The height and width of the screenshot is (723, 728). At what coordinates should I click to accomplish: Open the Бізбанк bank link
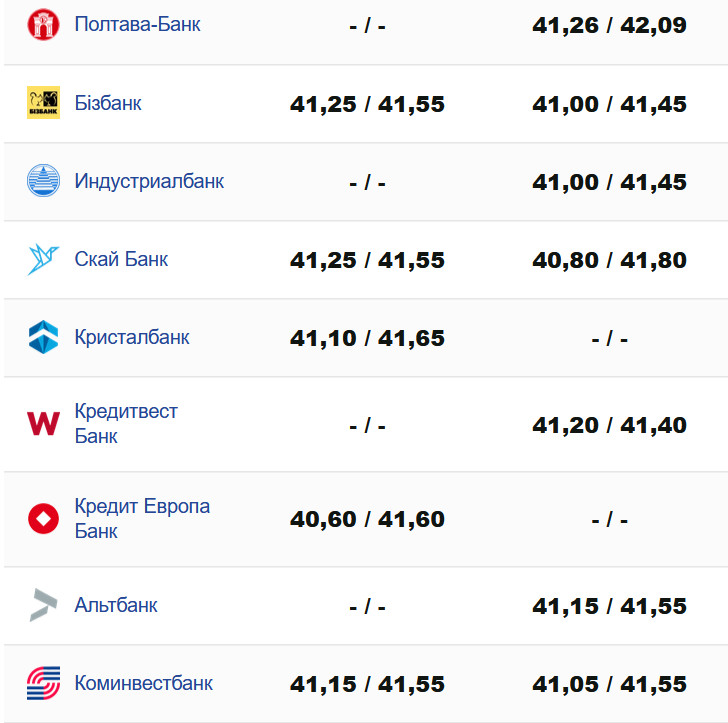pyautogui.click(x=108, y=102)
